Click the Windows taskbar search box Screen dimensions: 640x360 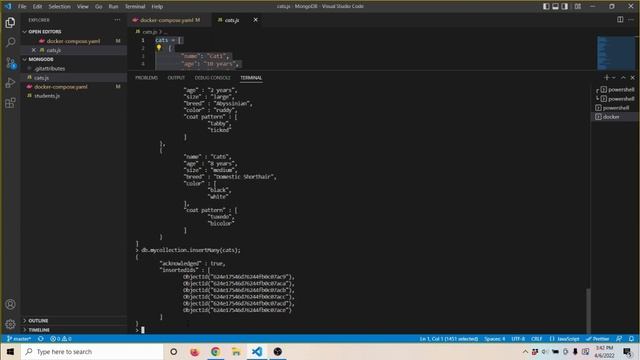tap(92, 351)
